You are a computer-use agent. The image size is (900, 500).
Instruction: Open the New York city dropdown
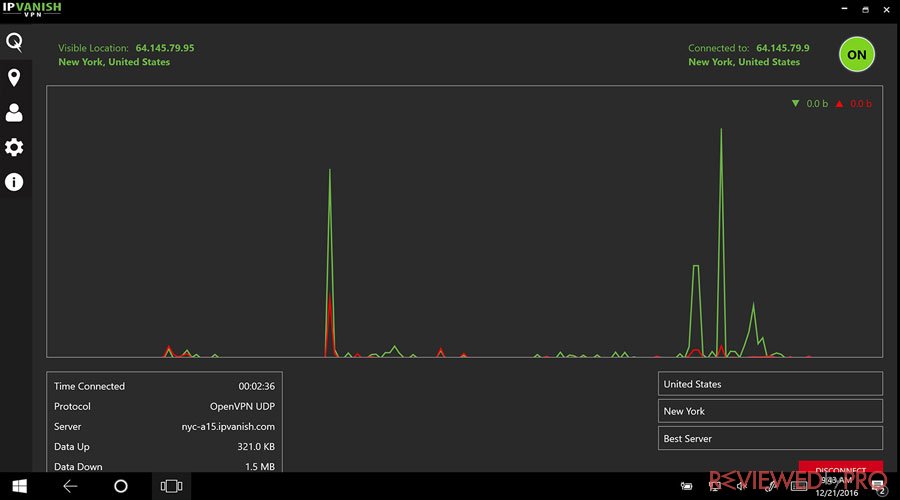(x=770, y=411)
